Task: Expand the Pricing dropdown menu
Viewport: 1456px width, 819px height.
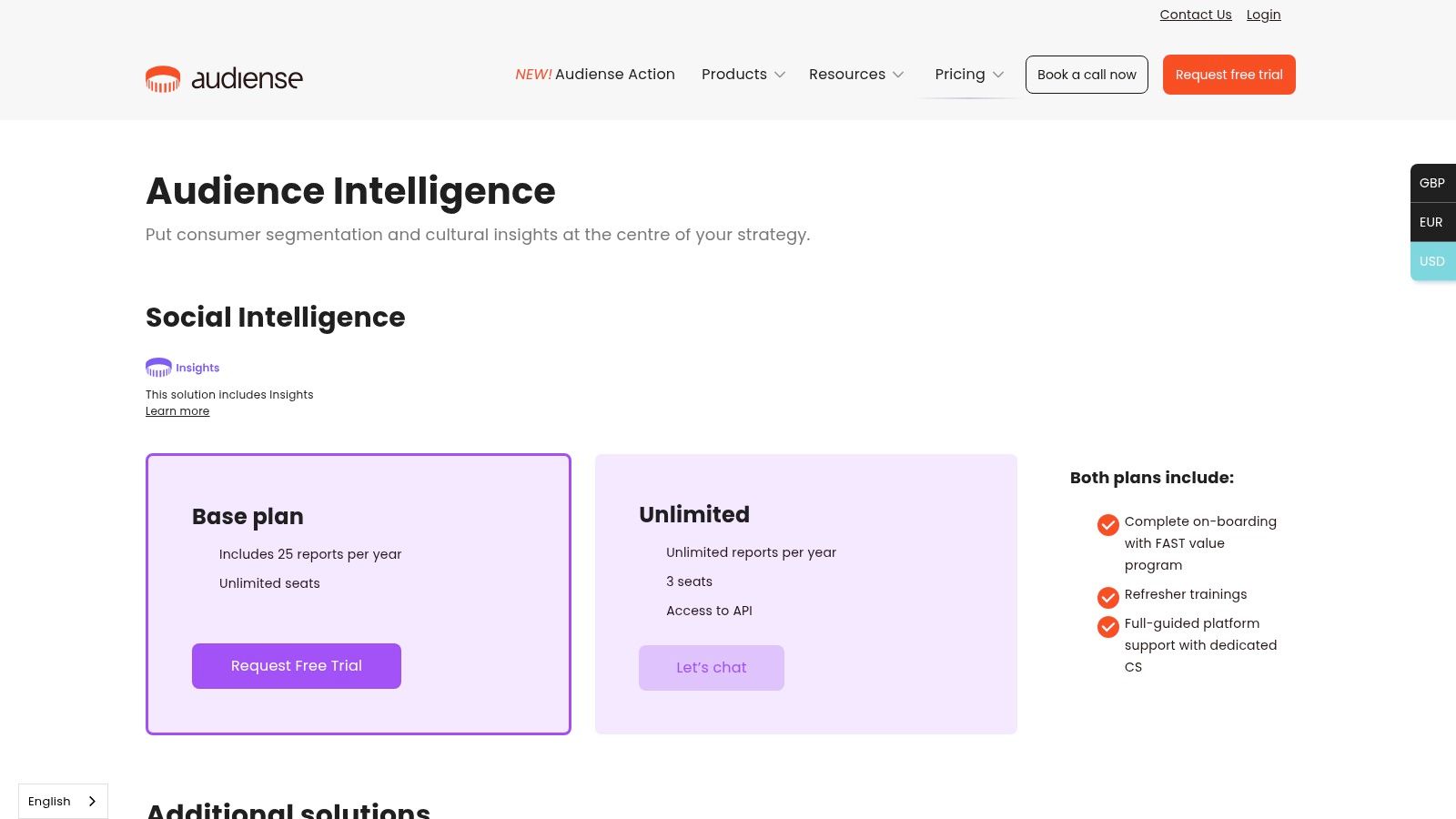Action: pos(969,75)
